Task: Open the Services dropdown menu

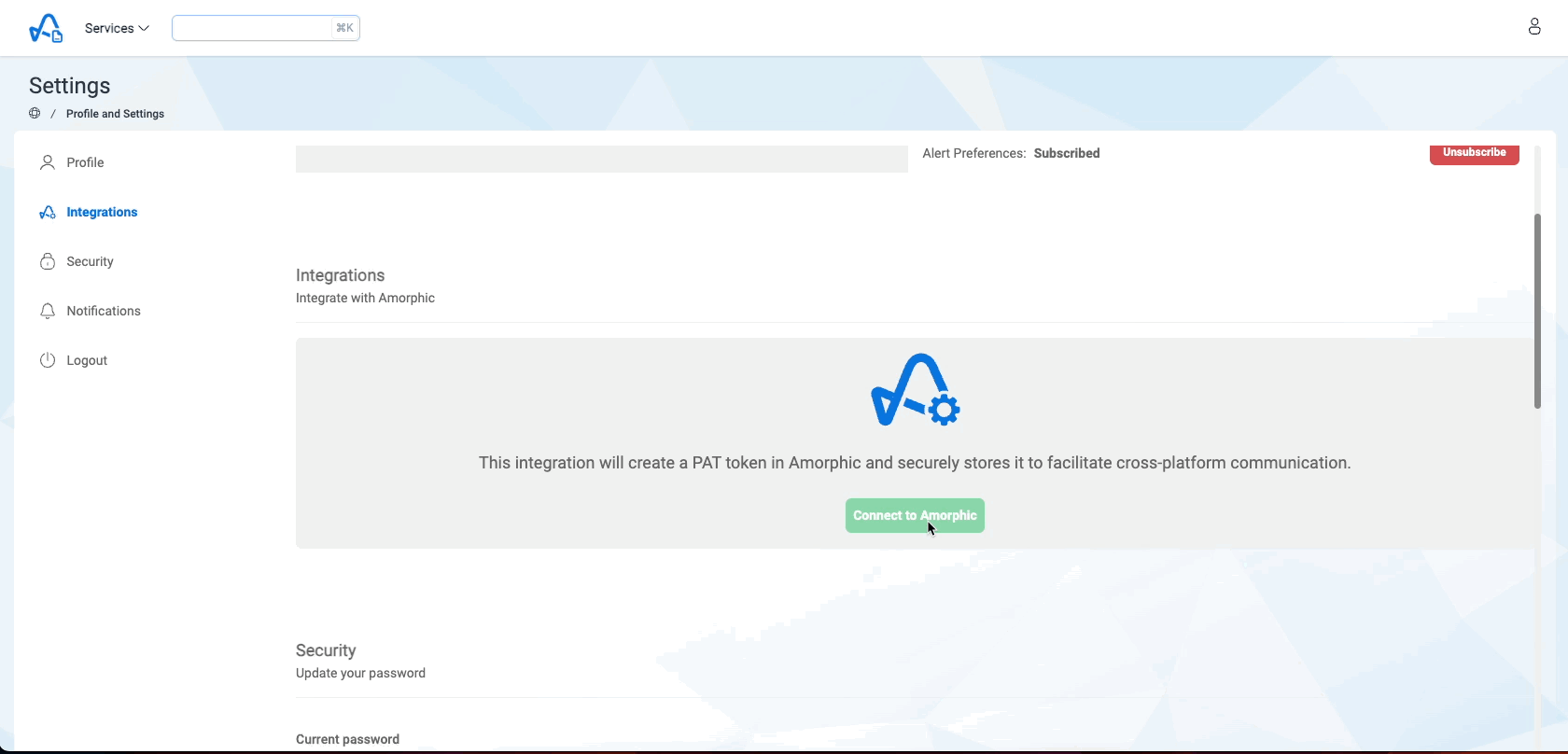Action: tap(117, 28)
